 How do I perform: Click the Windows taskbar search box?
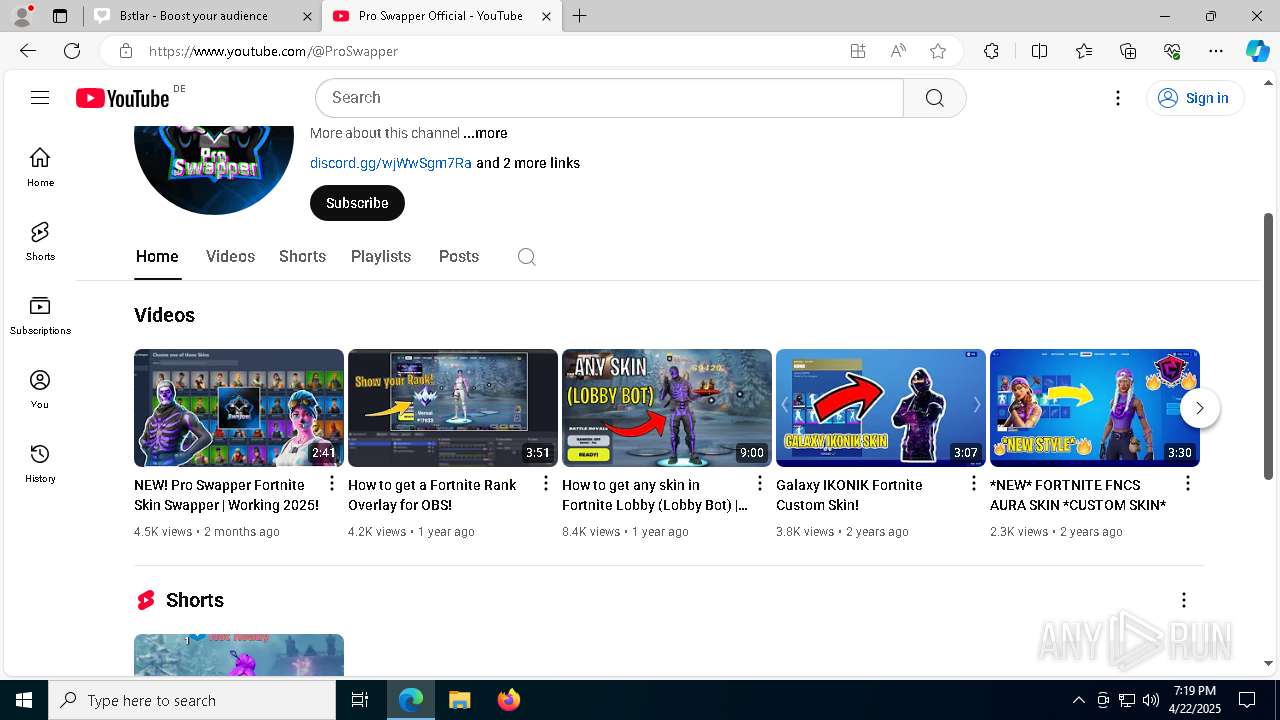[192, 700]
